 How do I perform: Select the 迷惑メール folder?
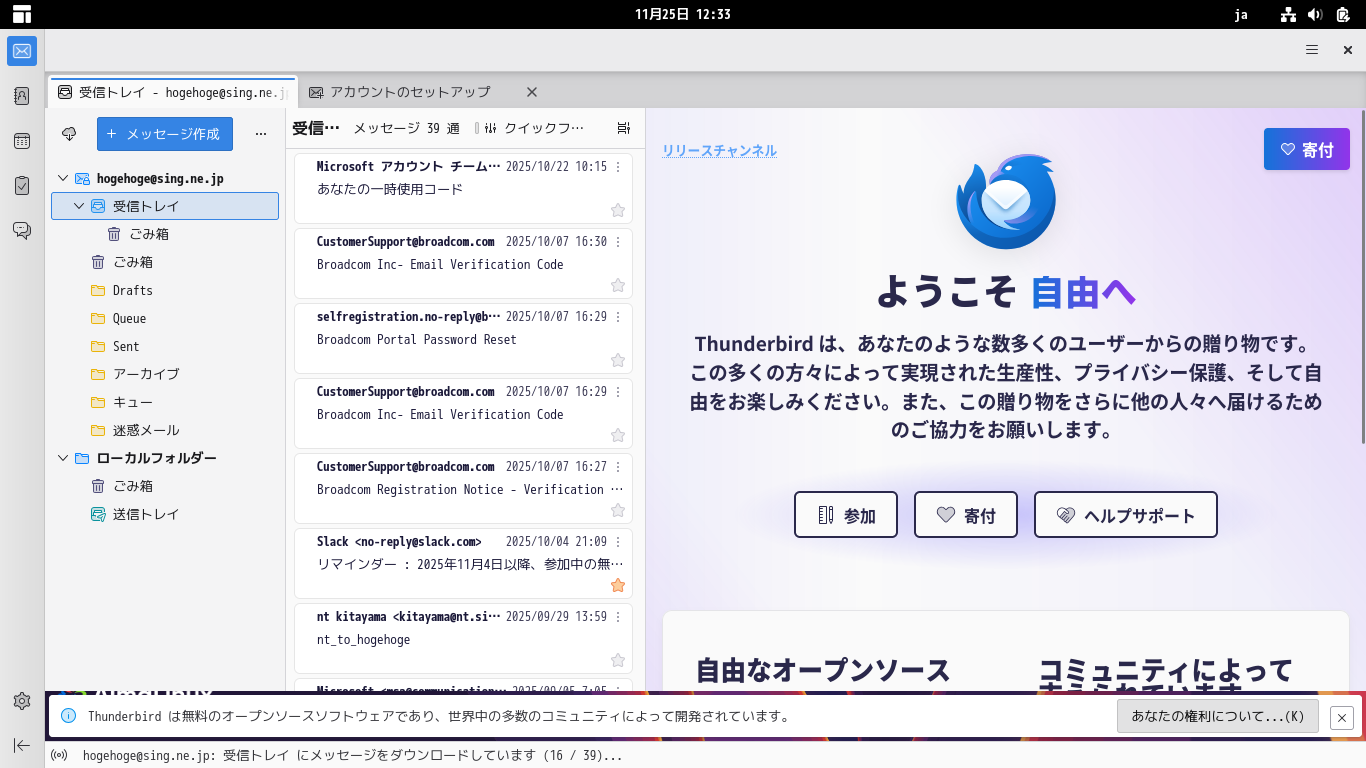pos(146,430)
